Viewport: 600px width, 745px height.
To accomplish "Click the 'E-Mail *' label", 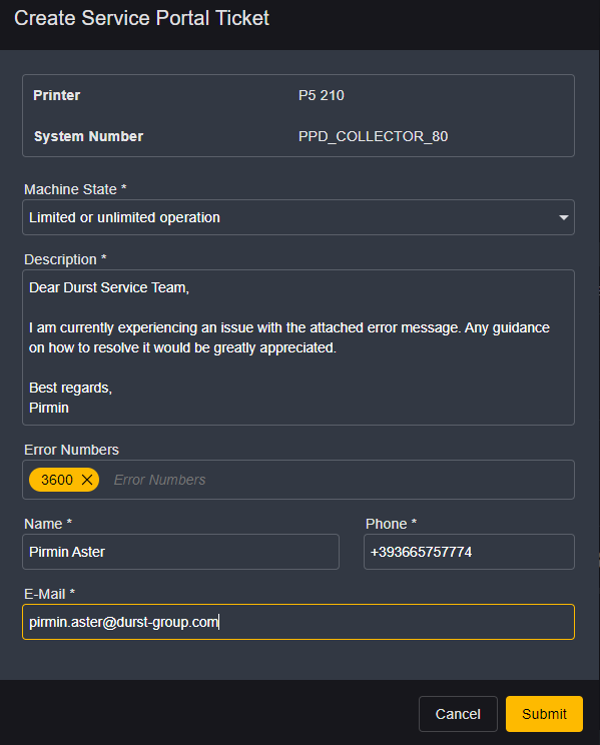I will (x=50, y=594).
